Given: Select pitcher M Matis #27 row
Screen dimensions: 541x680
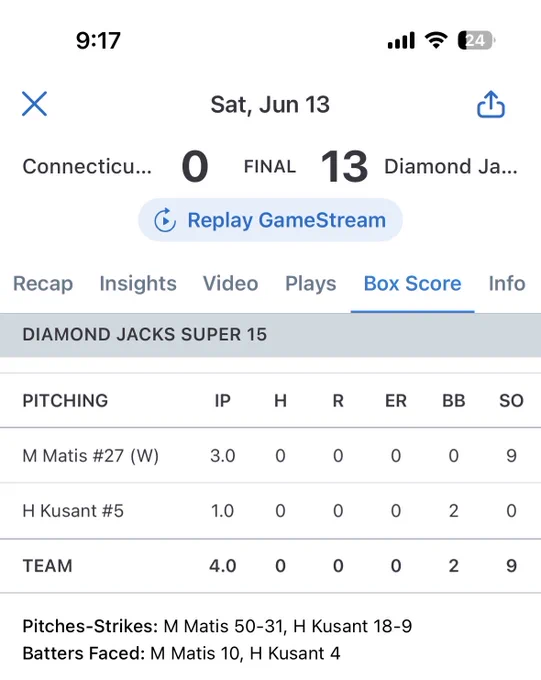Looking at the screenshot, I should point(270,455).
